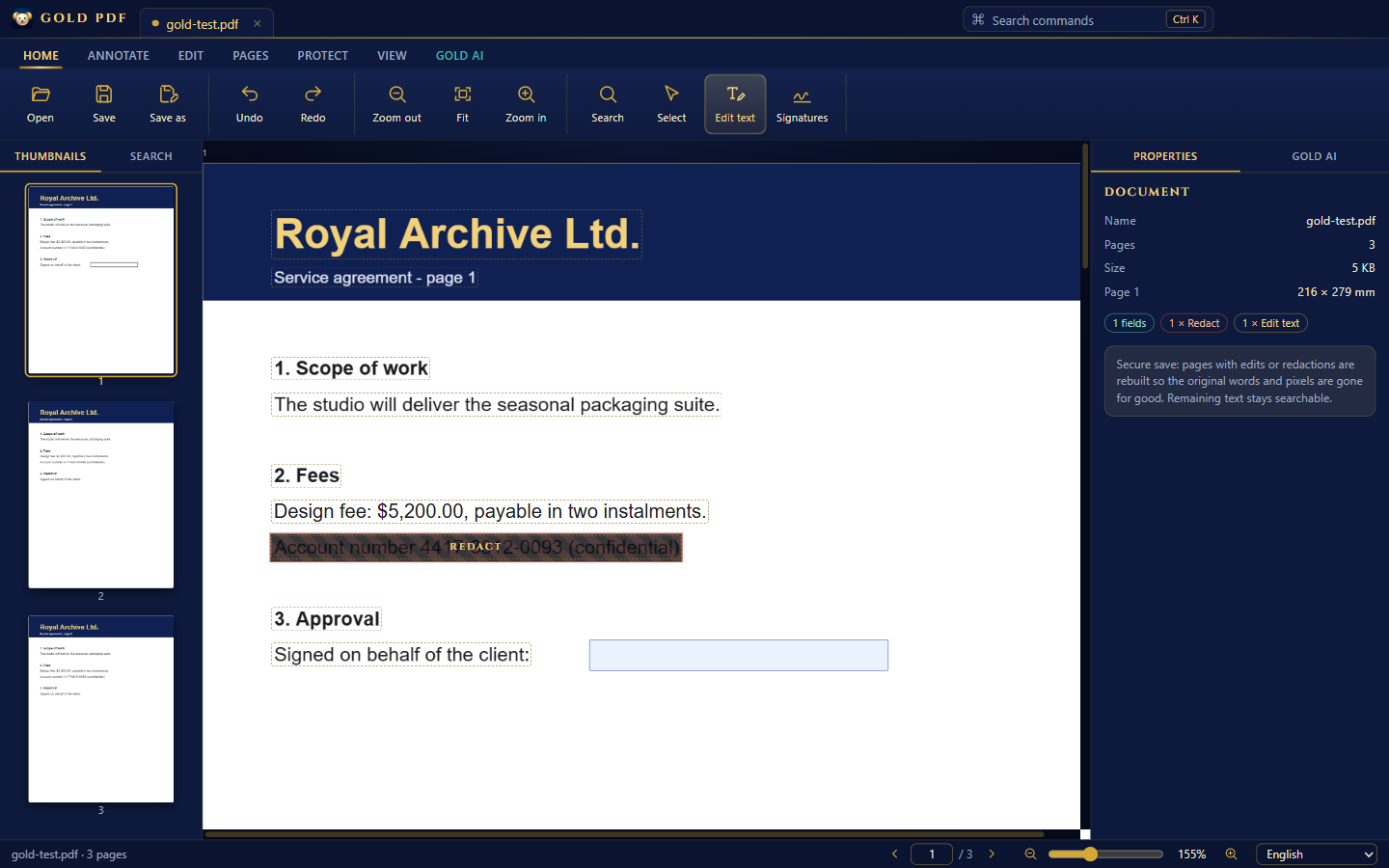Click the '1 fields' chip

[x=1130, y=323]
